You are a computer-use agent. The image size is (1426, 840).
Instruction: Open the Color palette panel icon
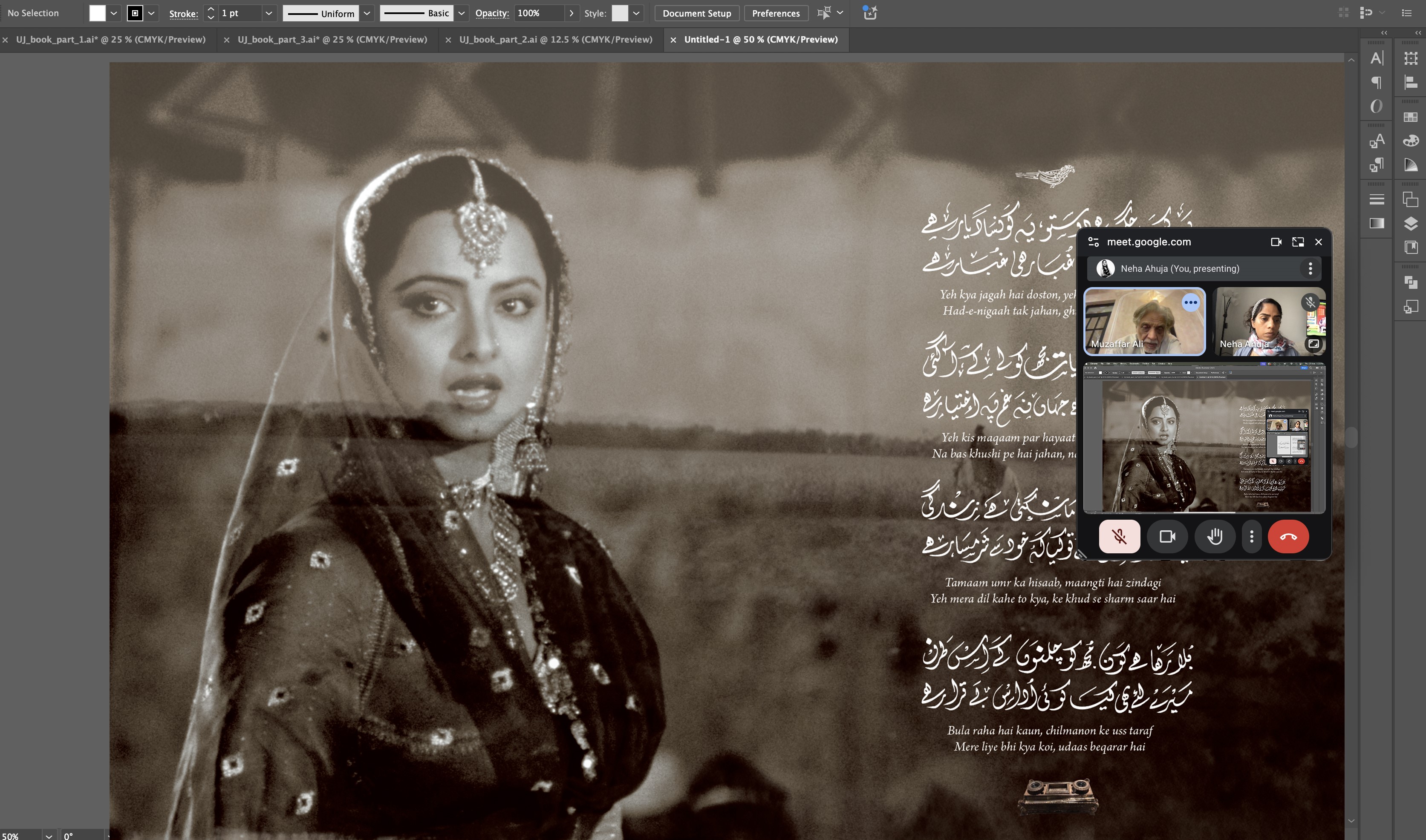click(x=1411, y=141)
